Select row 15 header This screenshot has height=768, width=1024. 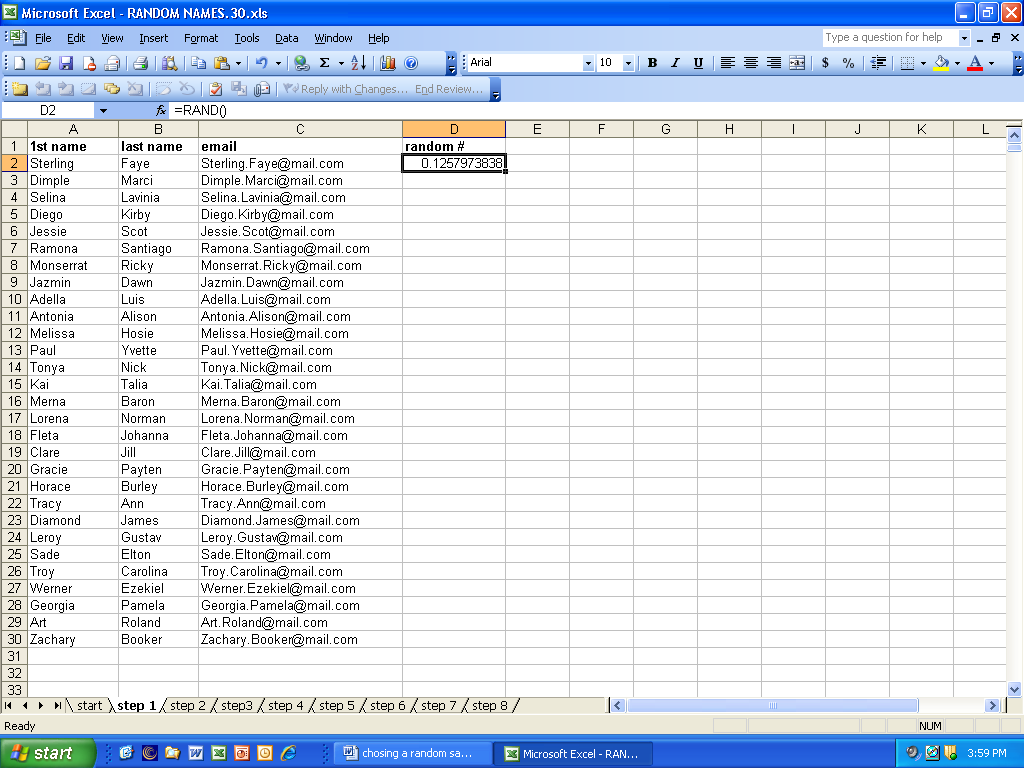[14, 384]
